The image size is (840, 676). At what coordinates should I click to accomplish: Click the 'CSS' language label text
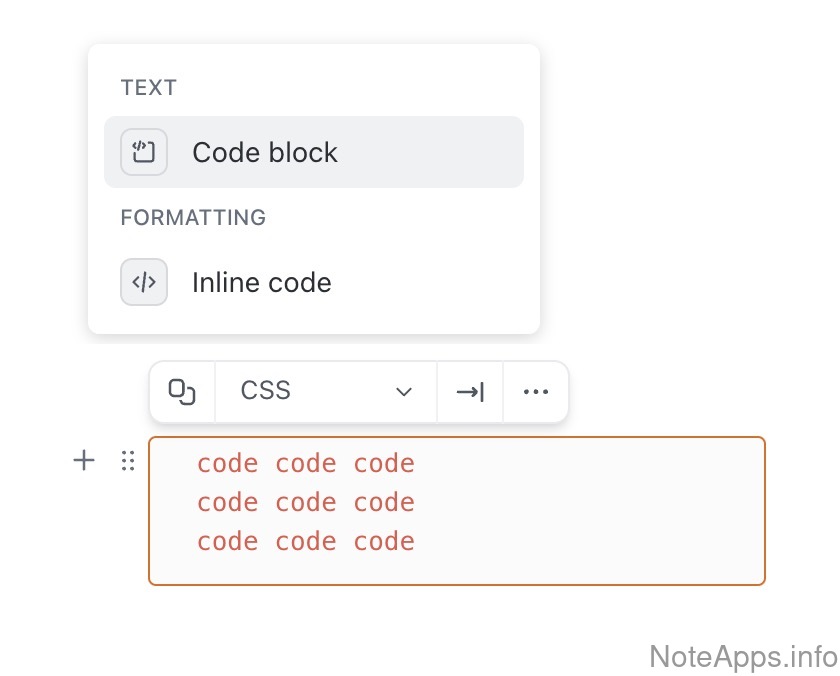pyautogui.click(x=266, y=391)
